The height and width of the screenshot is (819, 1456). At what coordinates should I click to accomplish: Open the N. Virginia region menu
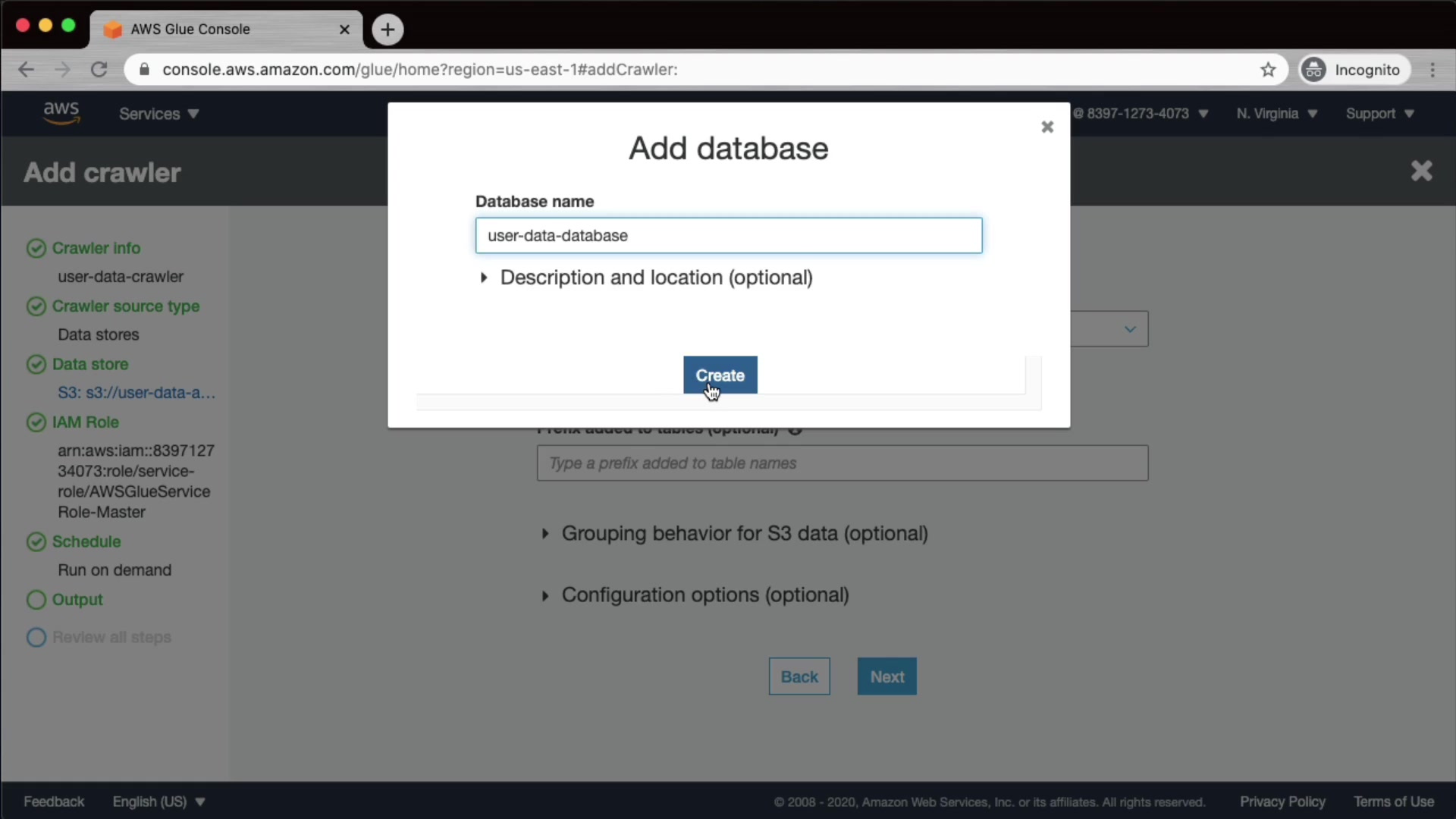[x=1276, y=114]
